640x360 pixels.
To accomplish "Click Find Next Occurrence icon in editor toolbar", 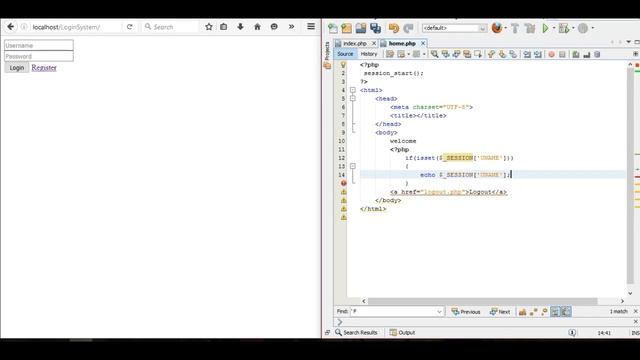I will coord(456,54).
